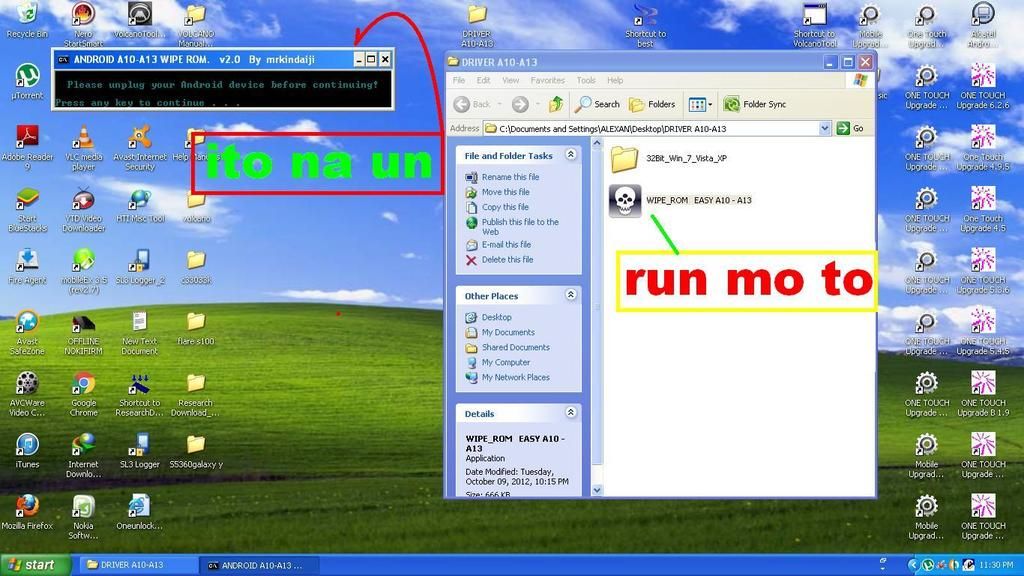Click the Search toolbar button
This screenshot has height=576, width=1024.
click(x=597, y=104)
